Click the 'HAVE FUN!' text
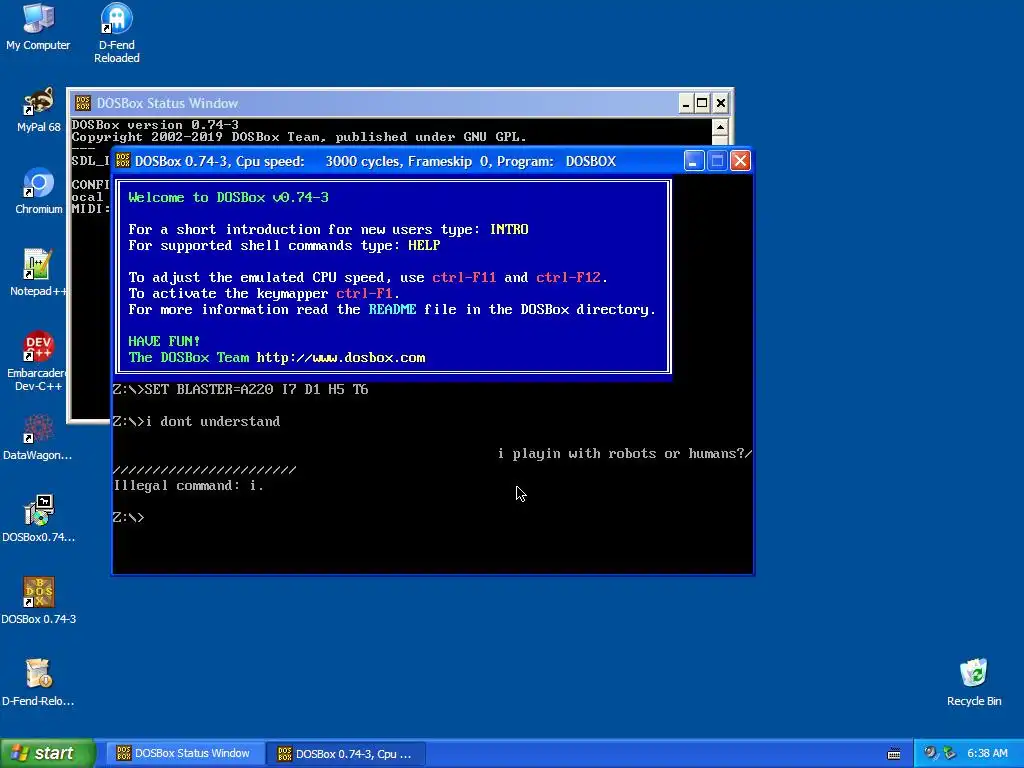 pyautogui.click(x=164, y=342)
